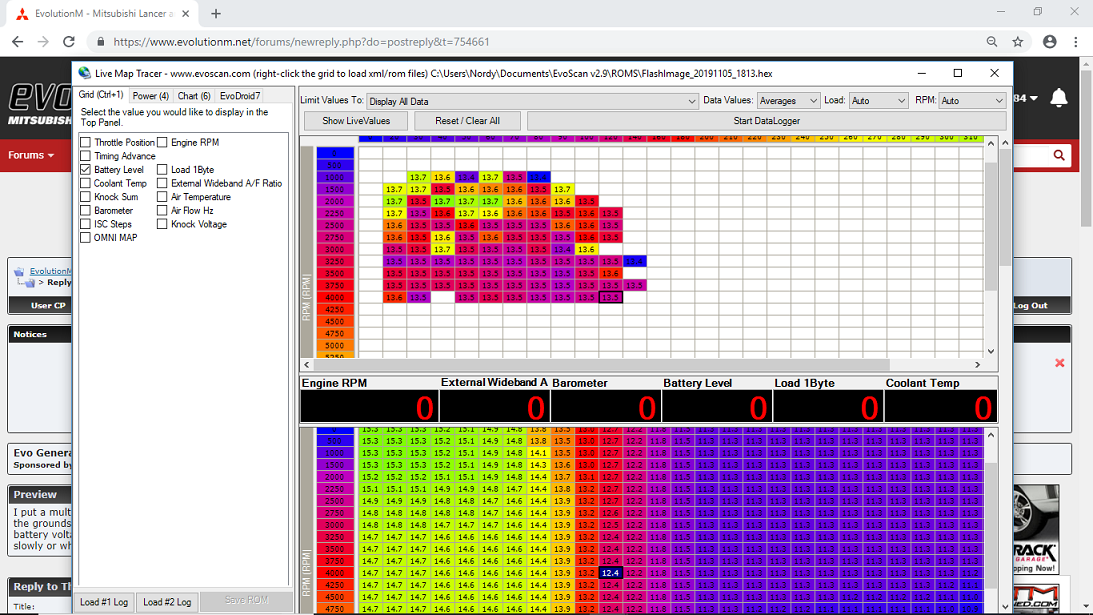Screen dimensions: 1093x615
Task: Click the Reset / Clear All button
Action: 468,121
